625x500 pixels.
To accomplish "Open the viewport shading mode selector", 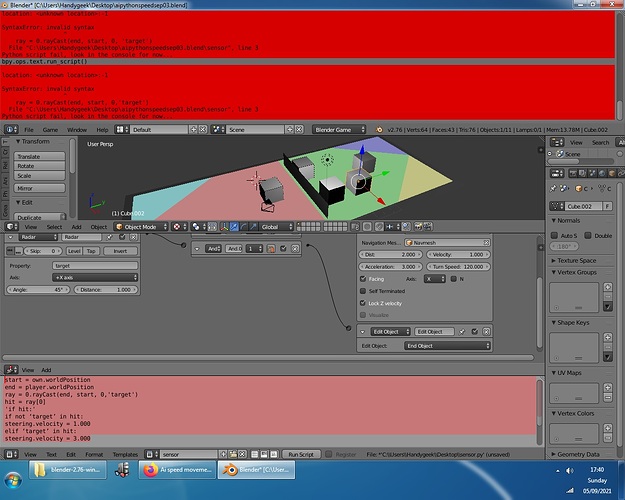I will [179, 227].
